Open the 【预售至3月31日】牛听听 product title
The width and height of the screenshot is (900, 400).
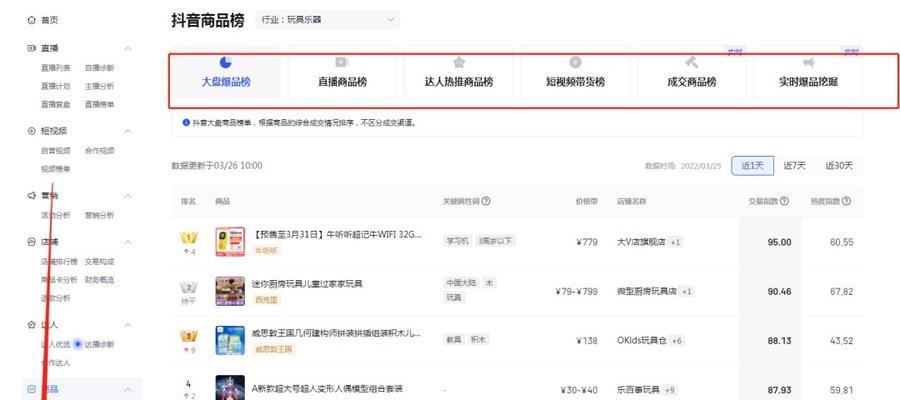(x=338, y=235)
